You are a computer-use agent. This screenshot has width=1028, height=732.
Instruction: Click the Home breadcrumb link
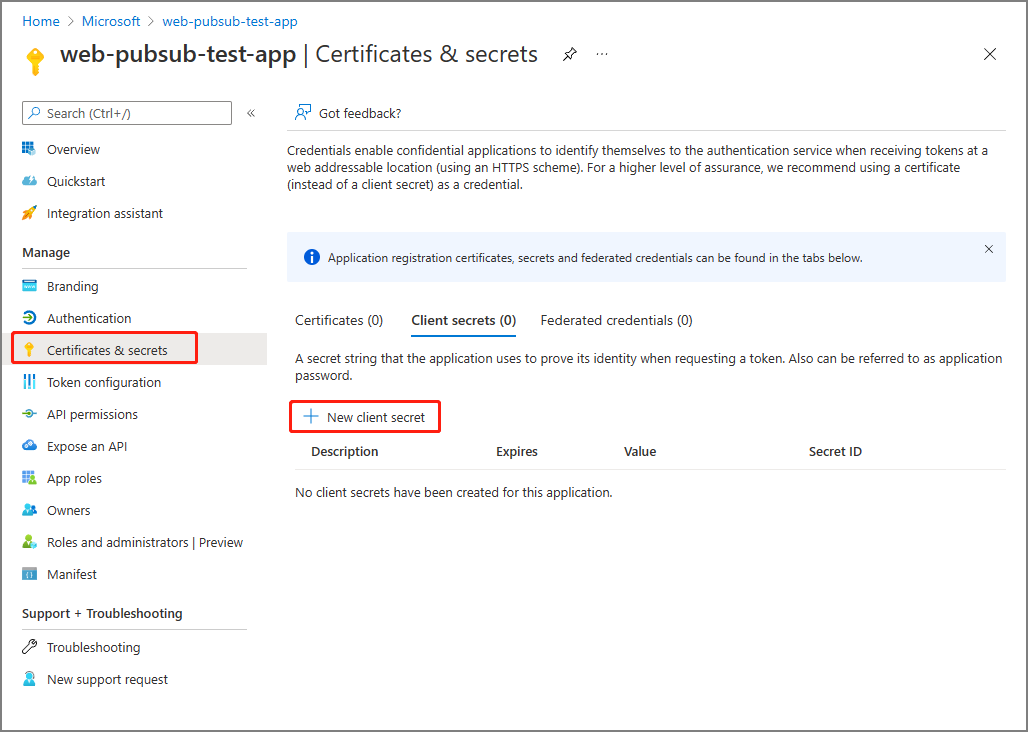tap(41, 21)
